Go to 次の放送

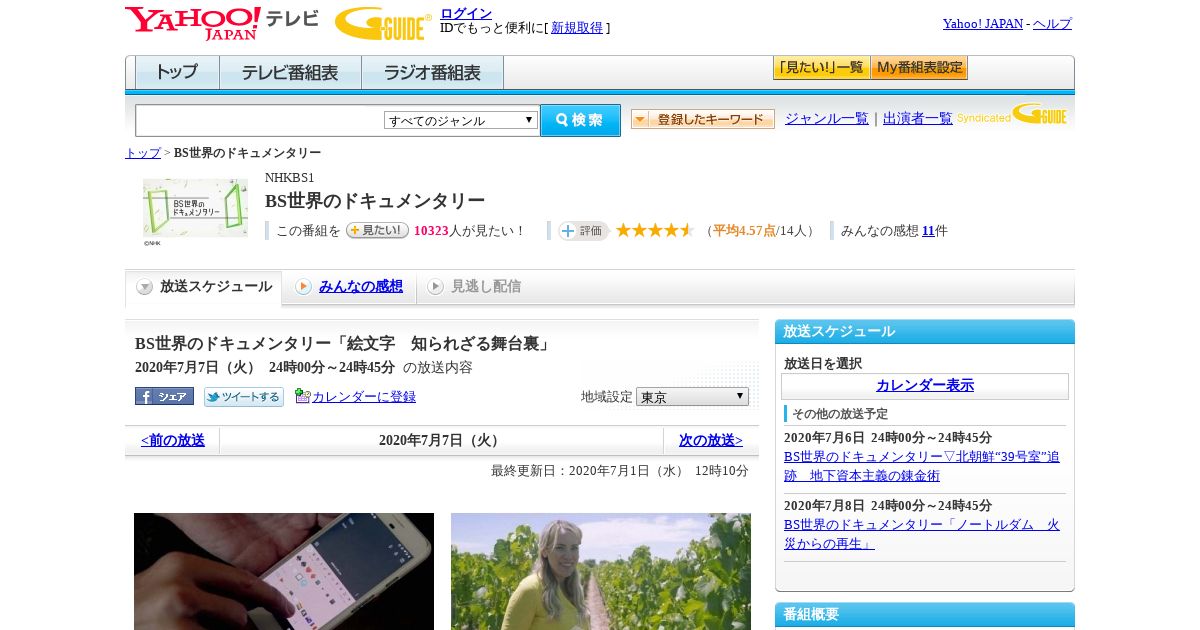[711, 441]
